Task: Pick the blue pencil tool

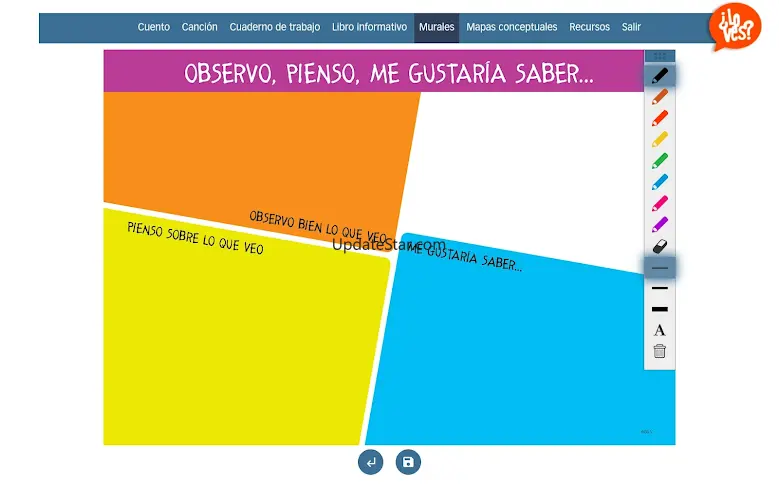Action: 659,182
